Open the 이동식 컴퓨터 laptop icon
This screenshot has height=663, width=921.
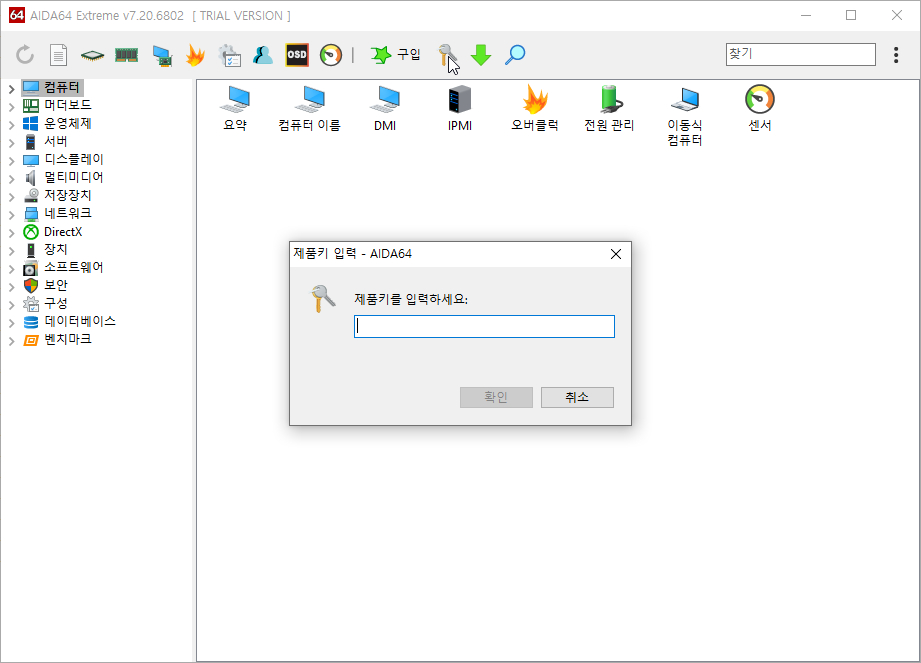[x=685, y=116]
